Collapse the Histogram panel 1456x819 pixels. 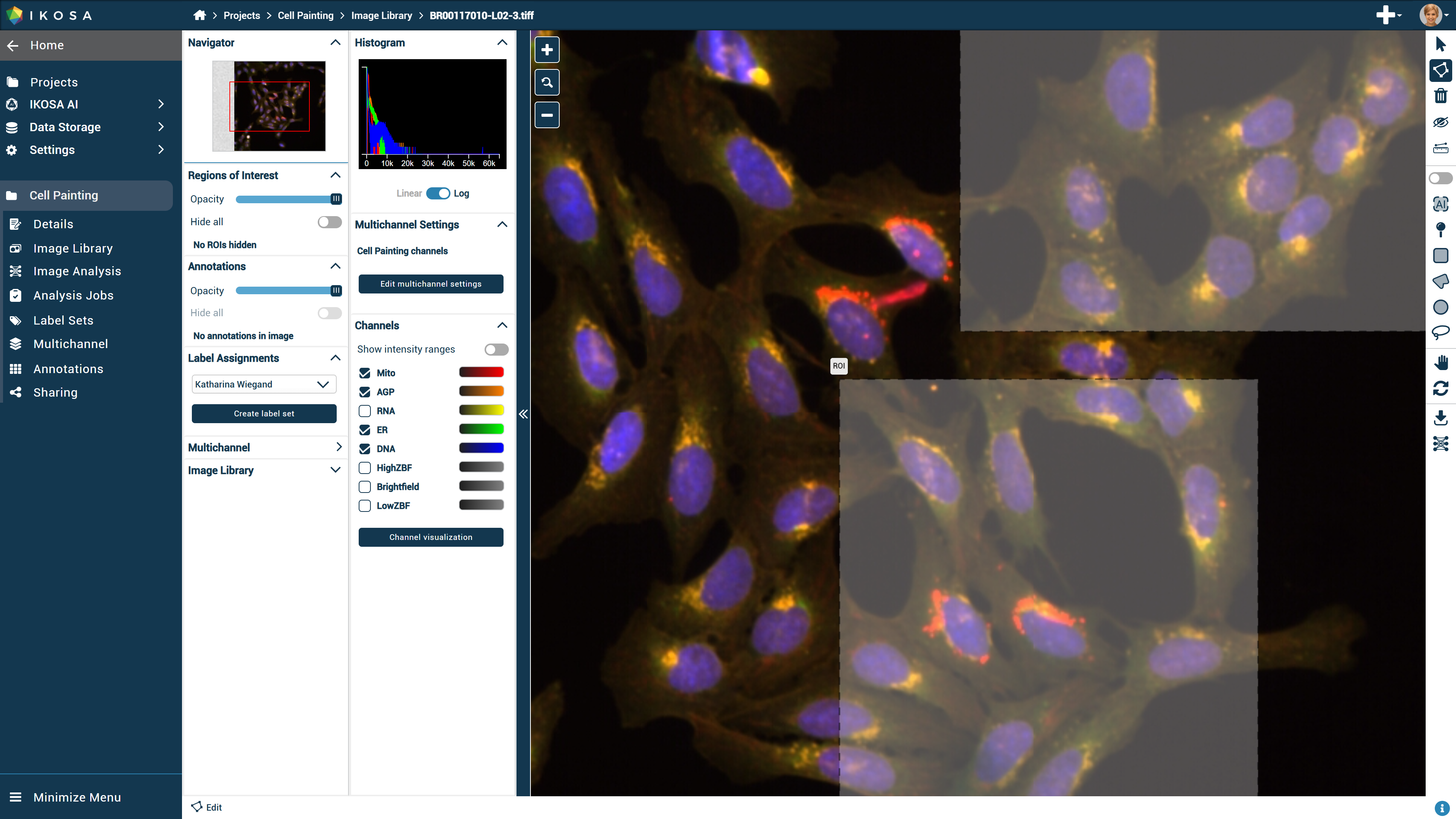point(501,43)
